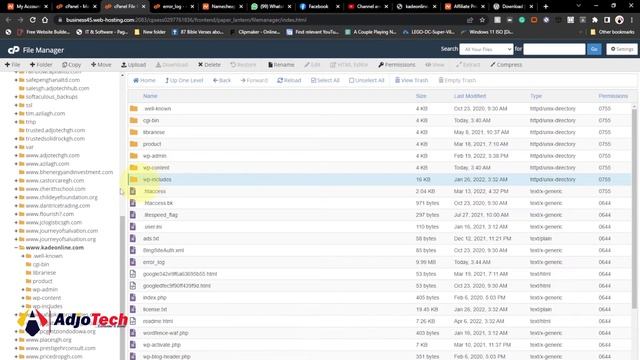The image size is (640, 360).
Task: Click the Rename toolbar button
Action: (281, 64)
